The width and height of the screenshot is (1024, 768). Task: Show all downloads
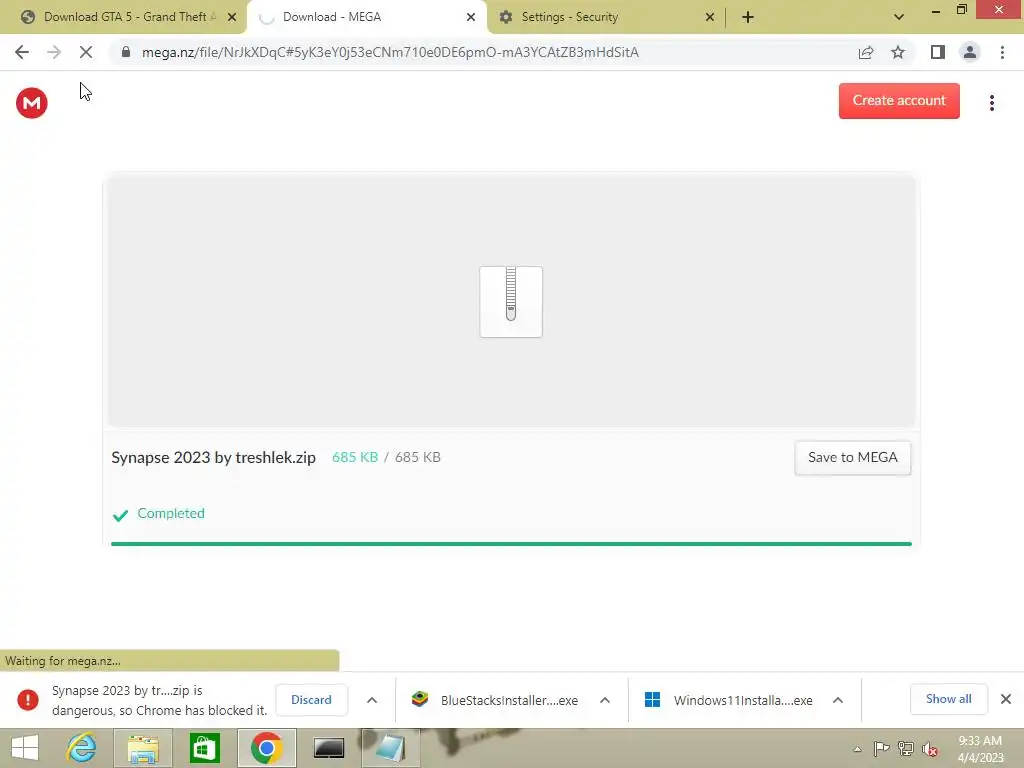[948, 699]
